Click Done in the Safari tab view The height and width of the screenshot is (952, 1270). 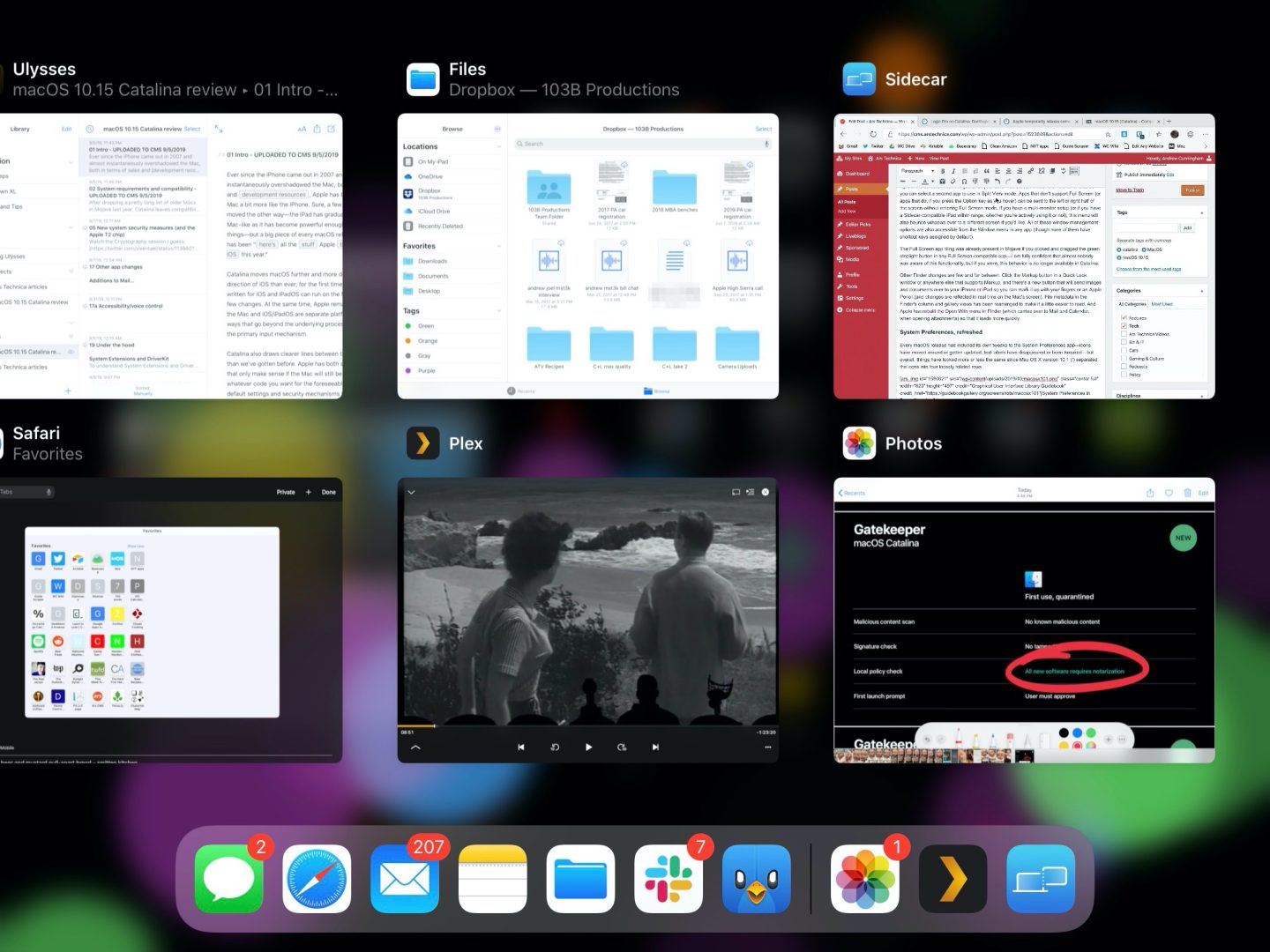tap(329, 492)
